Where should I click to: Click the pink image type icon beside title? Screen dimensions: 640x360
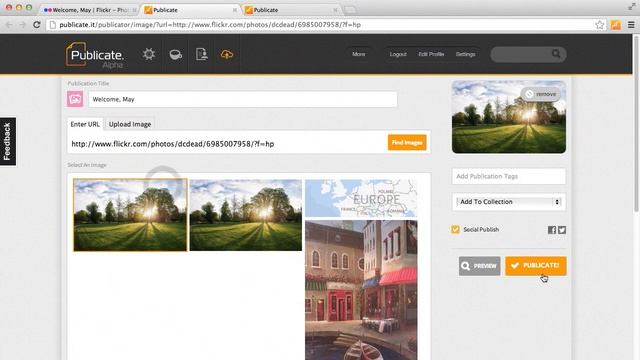[75, 99]
